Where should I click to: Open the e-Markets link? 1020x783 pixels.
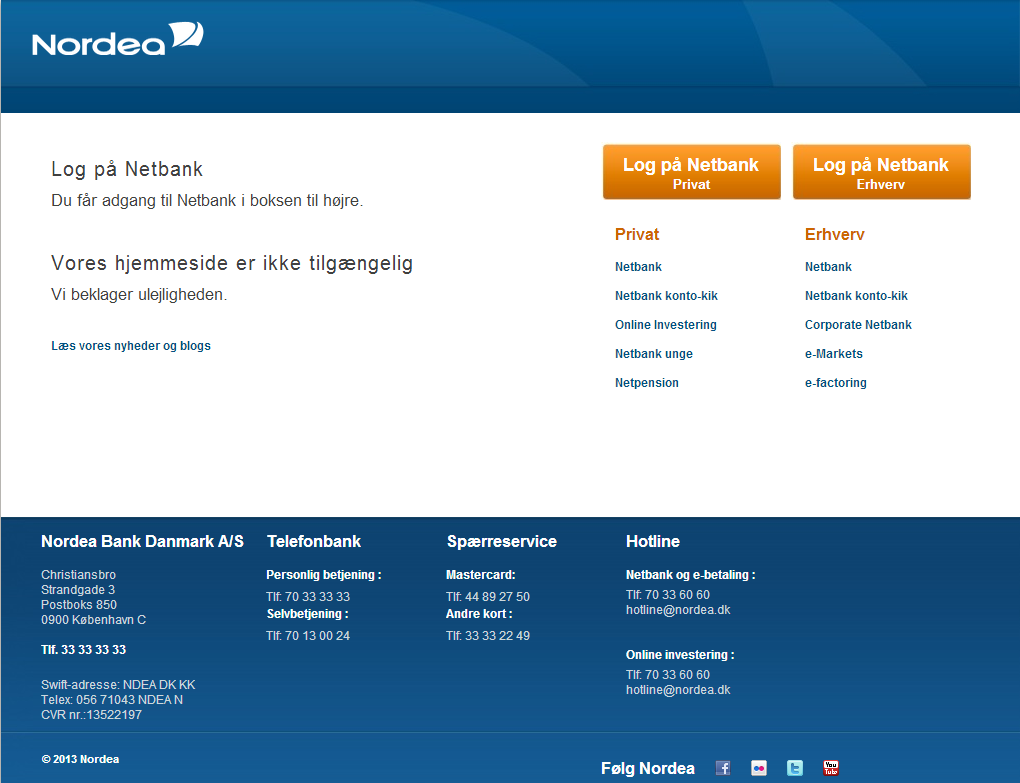(833, 354)
